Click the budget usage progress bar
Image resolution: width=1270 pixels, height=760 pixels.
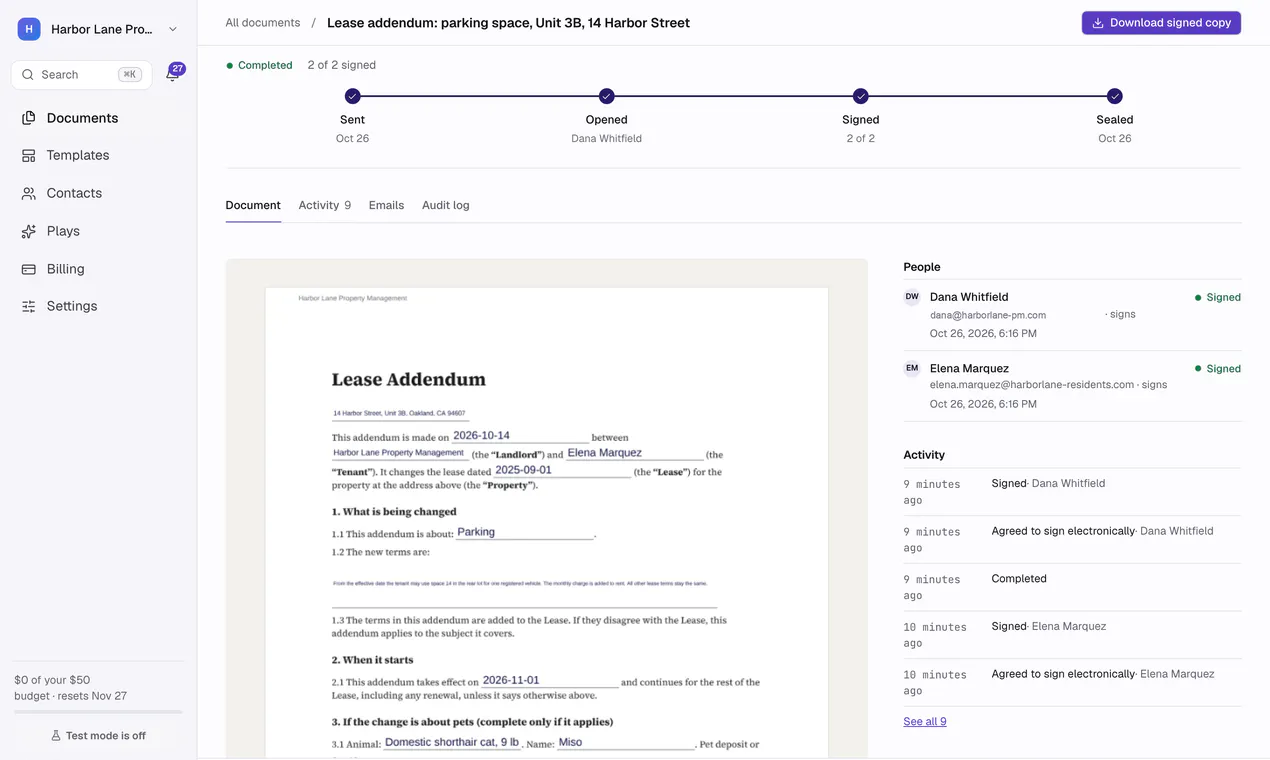coord(98,712)
